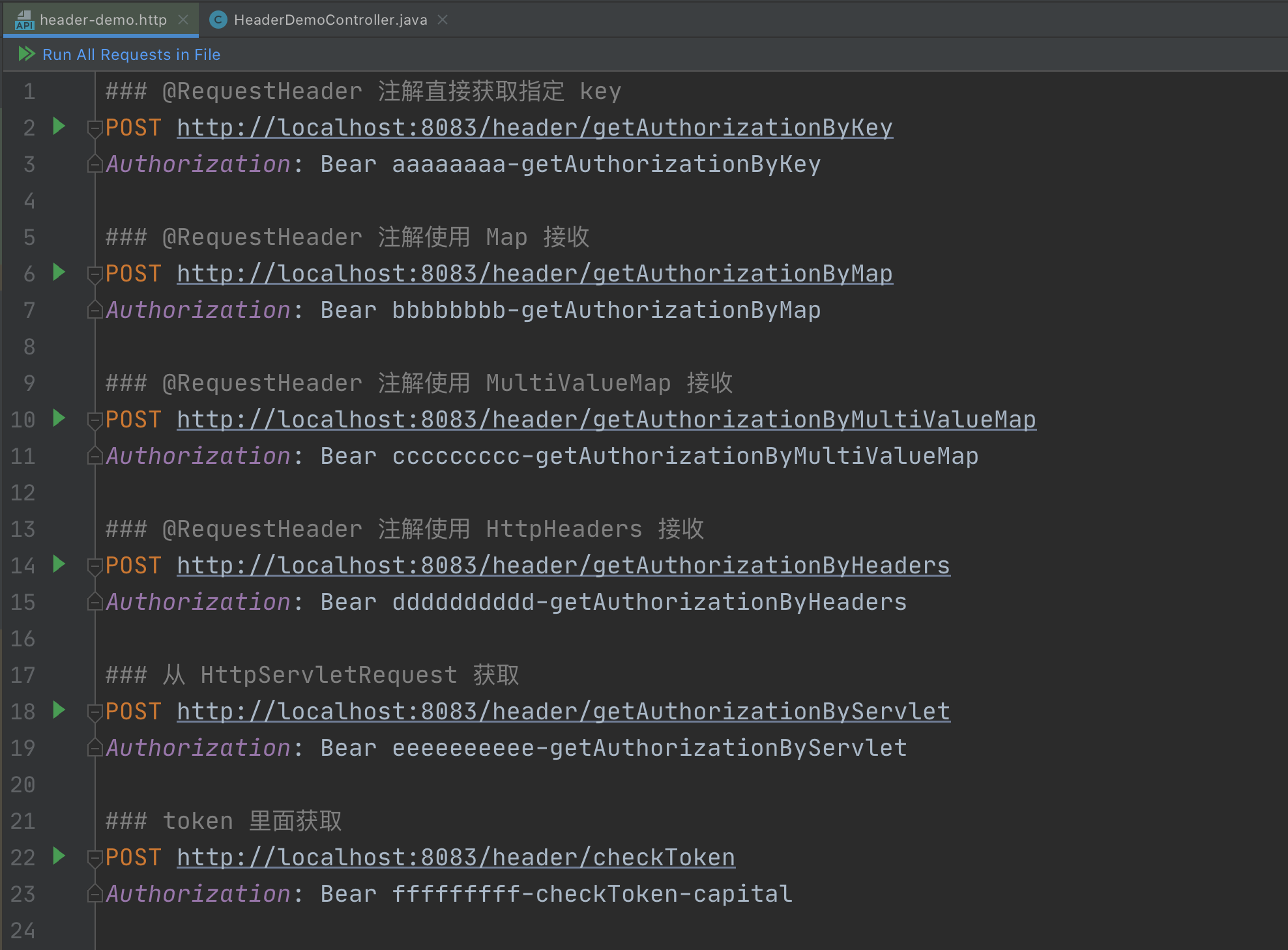Close the HeaderDemoController.java tab
This screenshot has height=950, width=1288.
click(443, 20)
